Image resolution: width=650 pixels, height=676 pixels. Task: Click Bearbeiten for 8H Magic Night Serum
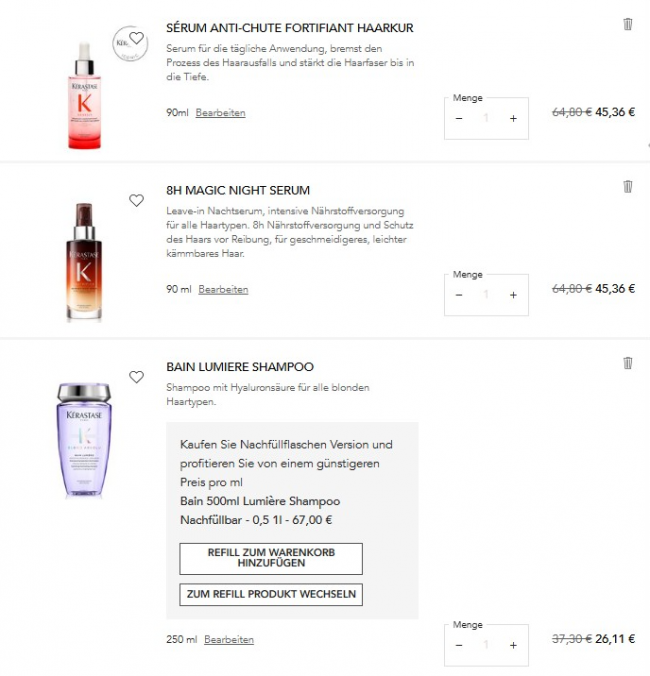tap(223, 290)
